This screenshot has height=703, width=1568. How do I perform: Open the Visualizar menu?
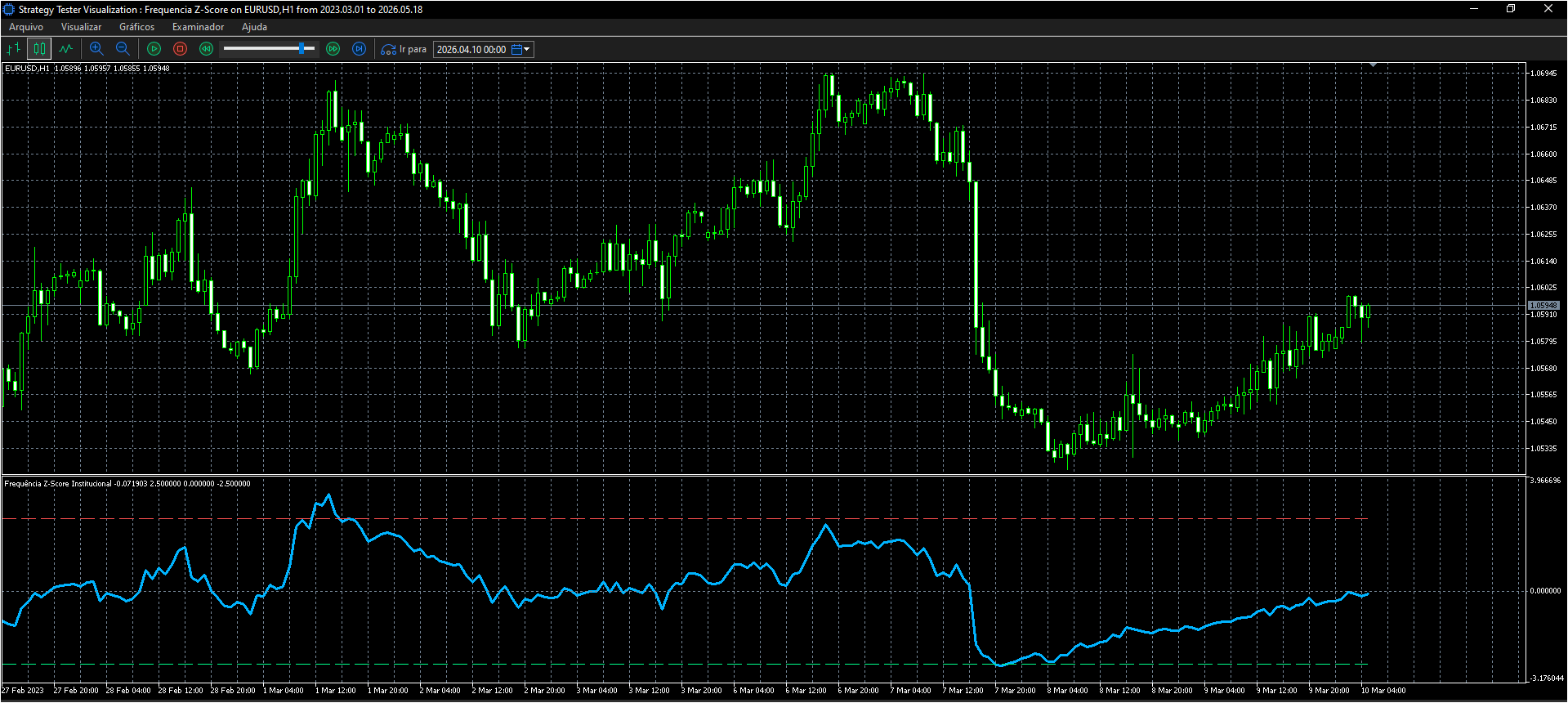pyautogui.click(x=82, y=27)
